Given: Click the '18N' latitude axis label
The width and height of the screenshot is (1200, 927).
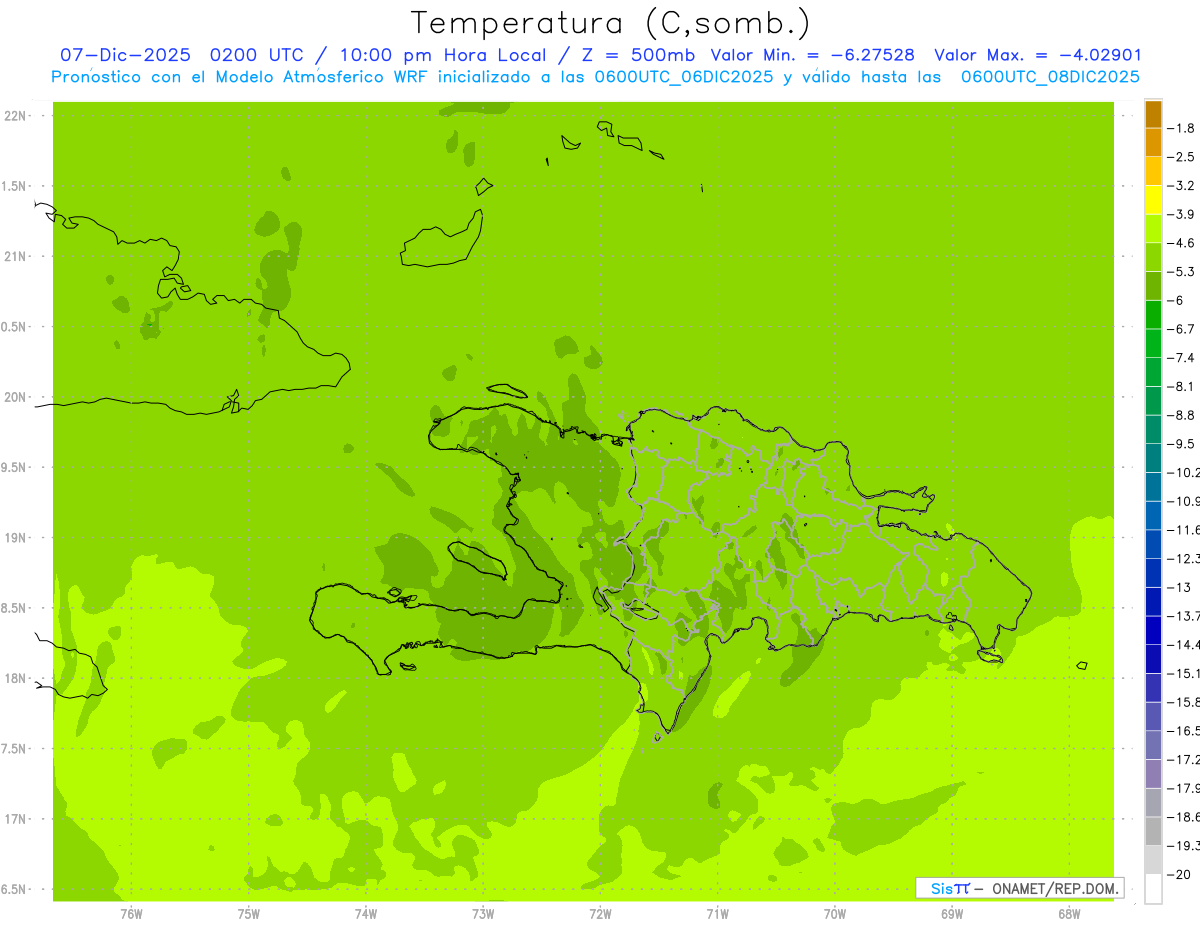Looking at the screenshot, I should tap(16, 678).
